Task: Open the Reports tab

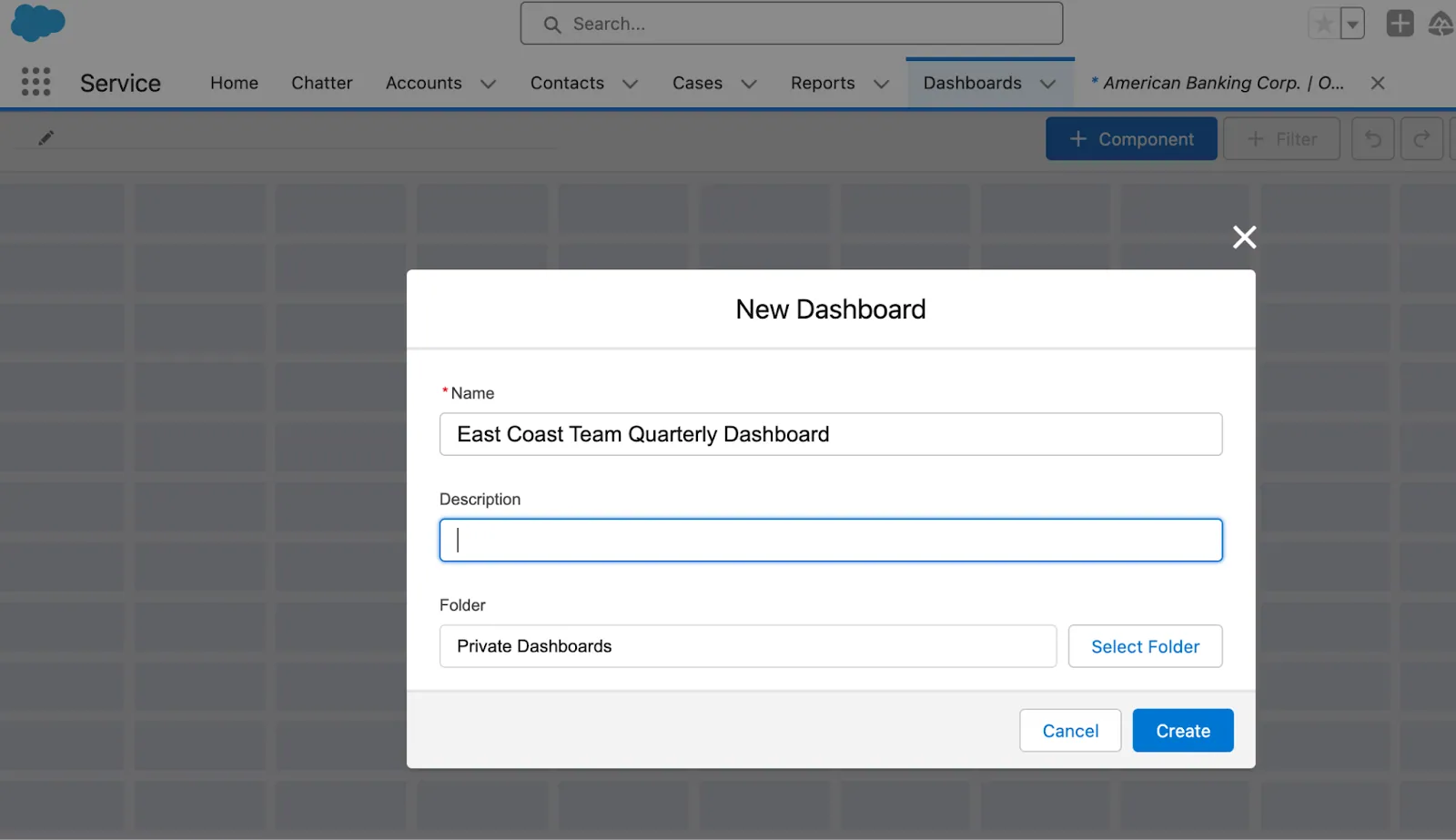Action: point(823,83)
